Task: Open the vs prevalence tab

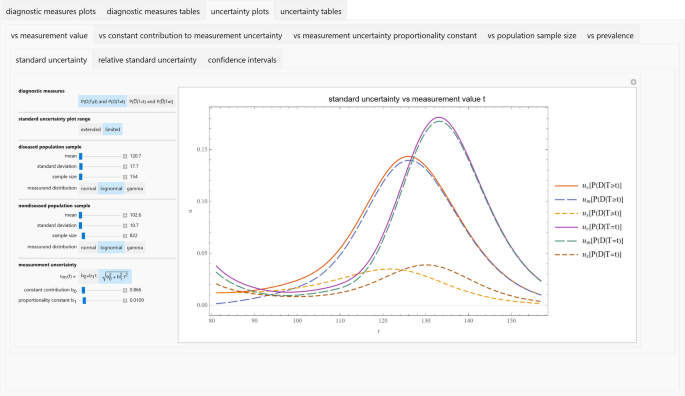Action: (x=610, y=36)
